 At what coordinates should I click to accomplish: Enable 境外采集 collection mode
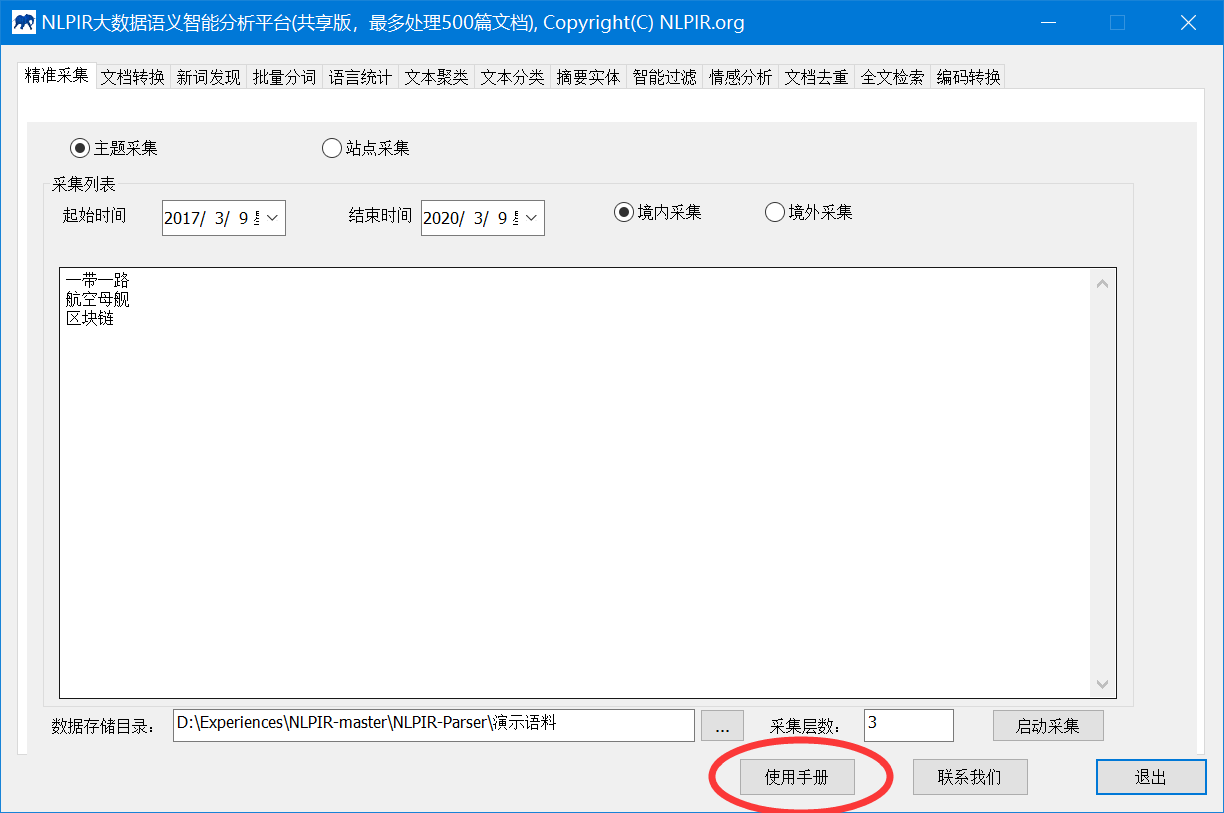[775, 211]
